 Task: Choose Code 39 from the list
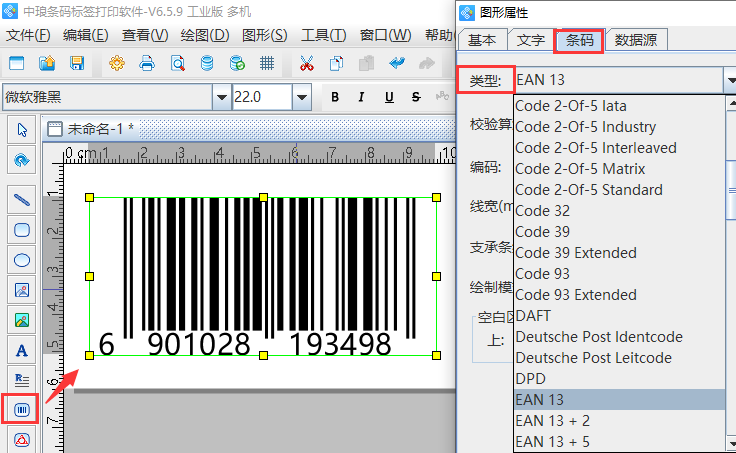[x=543, y=232]
